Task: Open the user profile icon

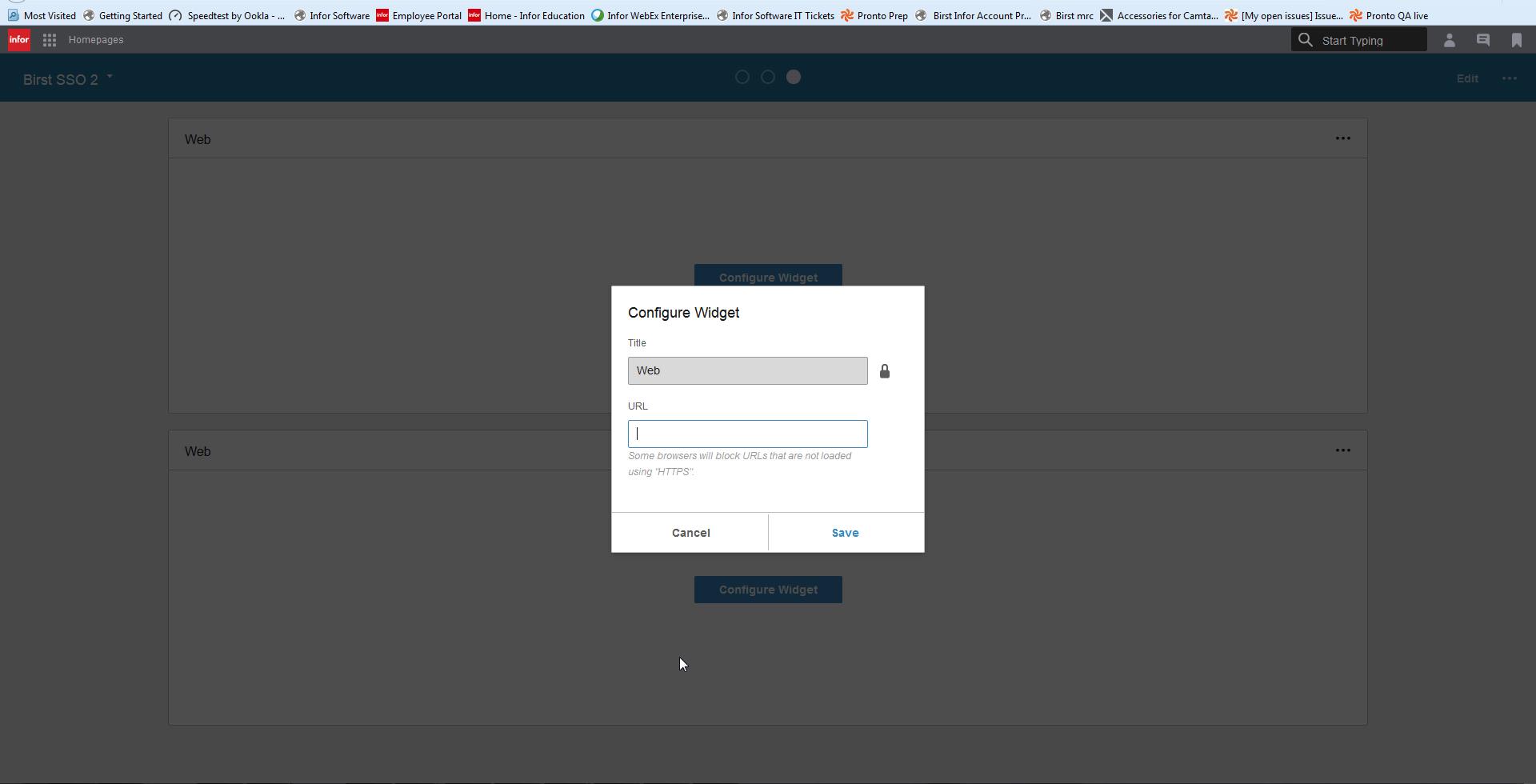Action: 1449,40
